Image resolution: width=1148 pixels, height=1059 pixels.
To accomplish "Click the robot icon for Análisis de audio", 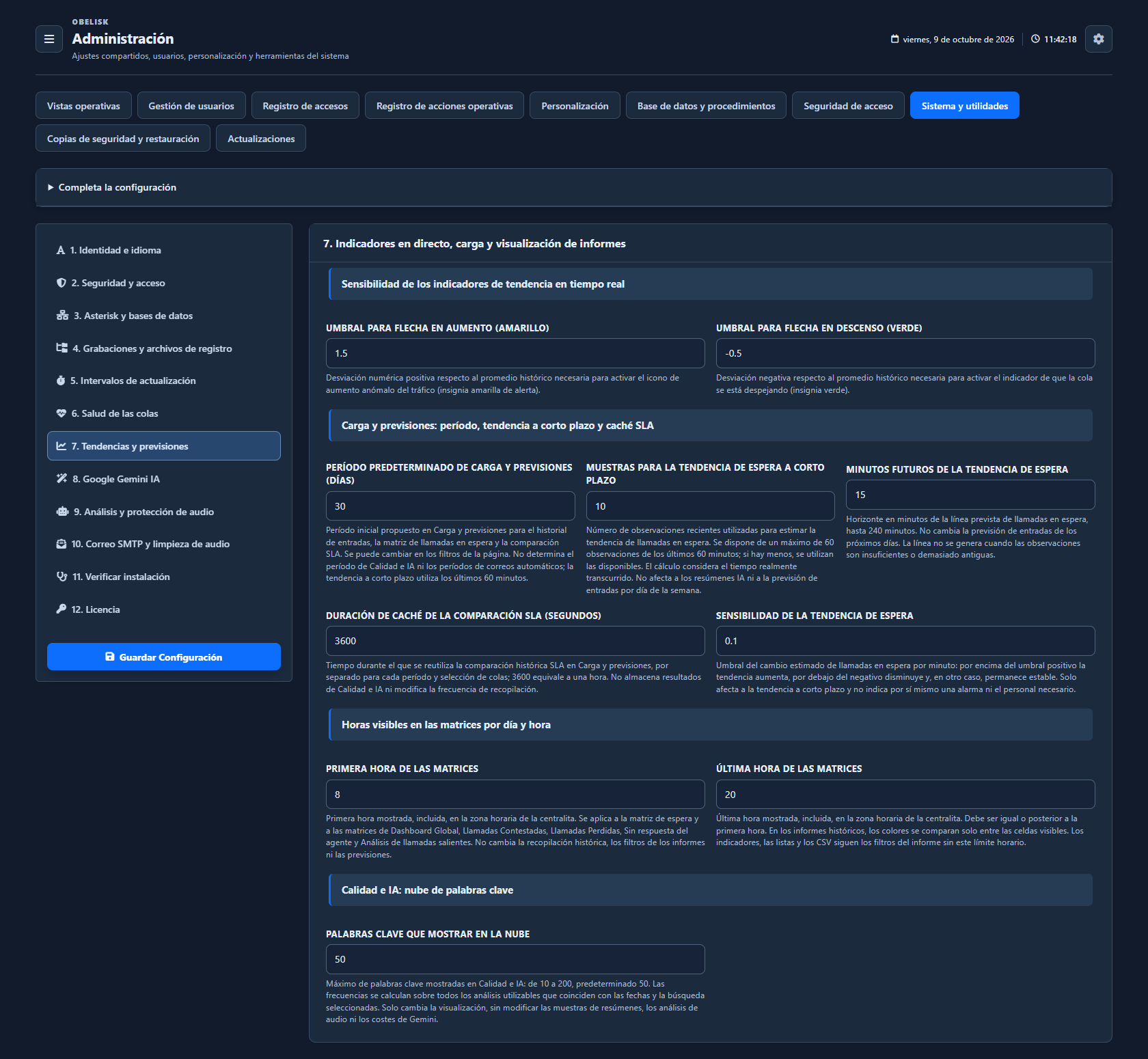I will 62,512.
